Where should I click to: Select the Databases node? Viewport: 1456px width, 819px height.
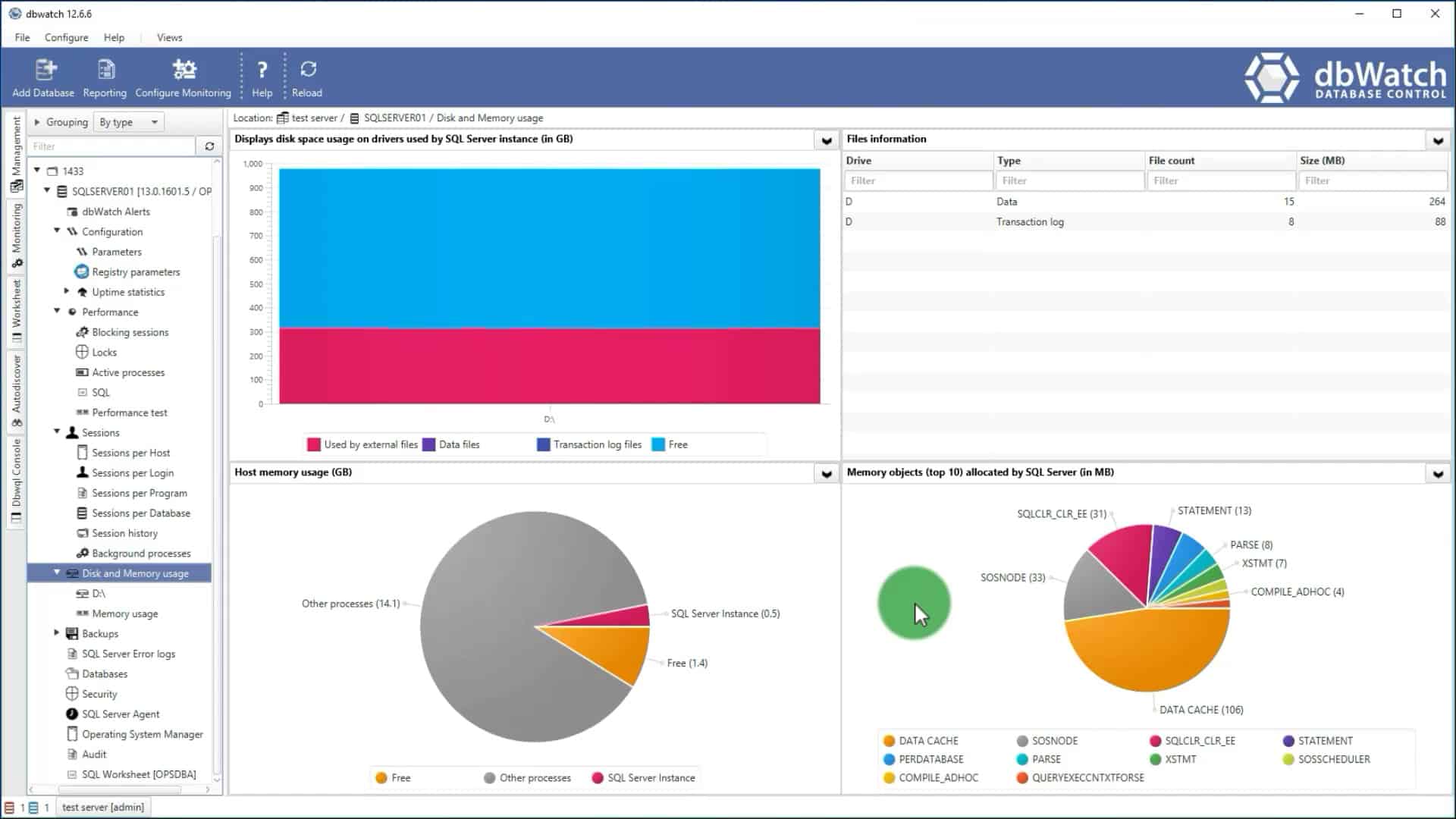[105, 674]
